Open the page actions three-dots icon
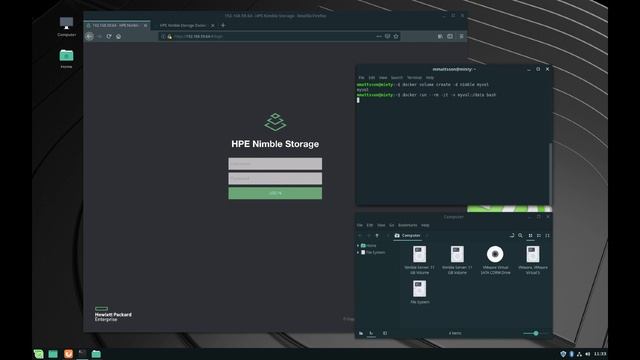This screenshot has height=360, width=640. pyautogui.click(x=379, y=36)
